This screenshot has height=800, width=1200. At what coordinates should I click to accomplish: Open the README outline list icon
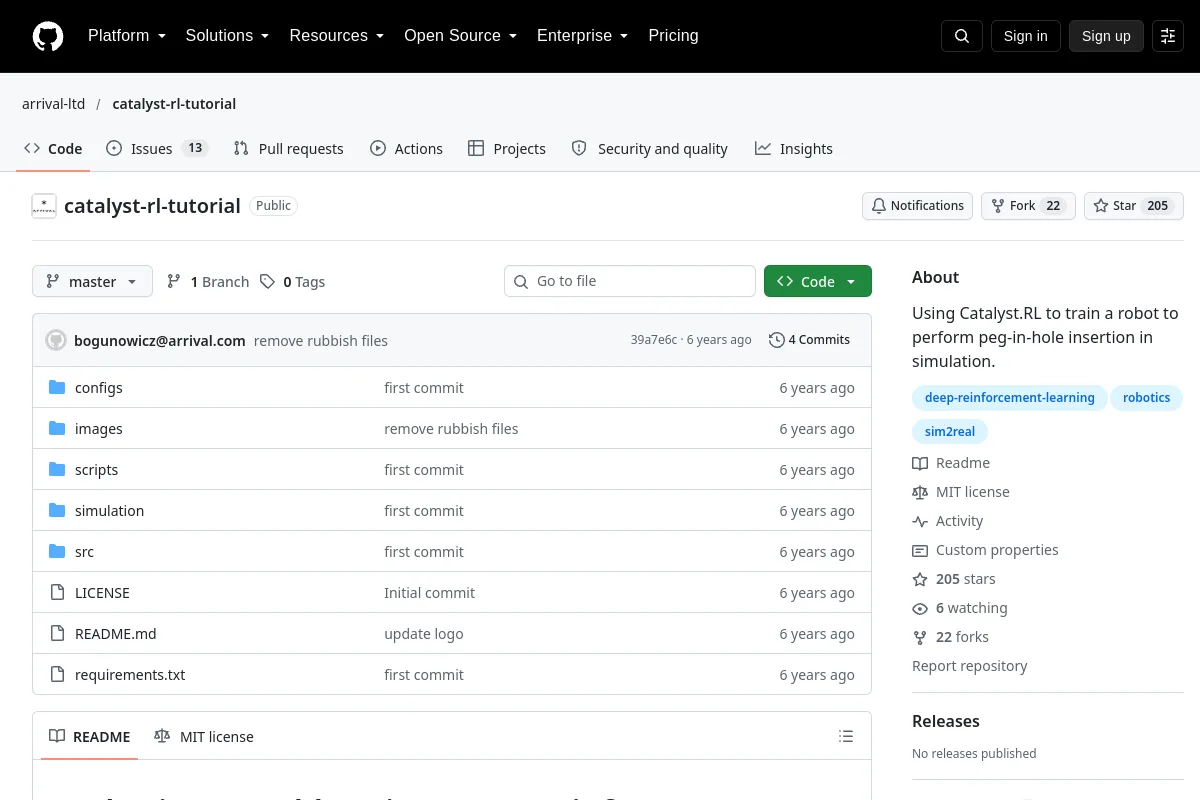[846, 737]
